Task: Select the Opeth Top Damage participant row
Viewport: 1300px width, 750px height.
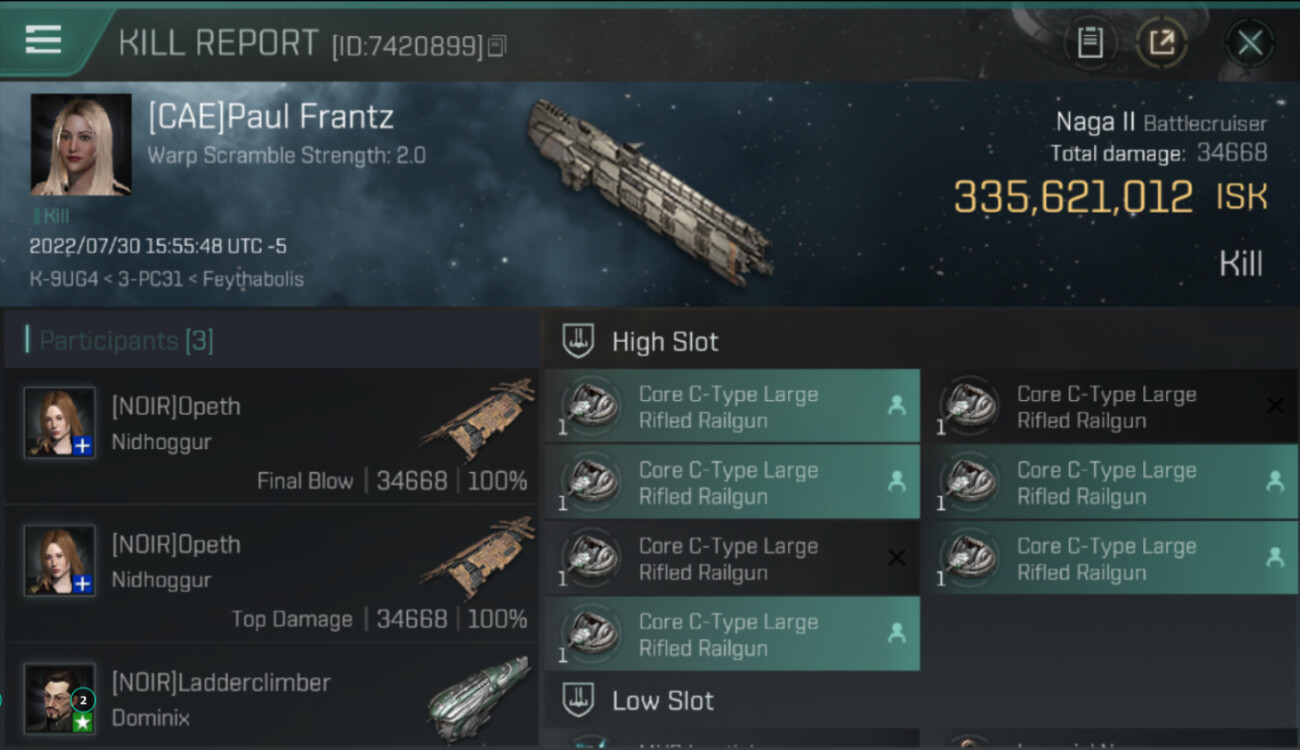Action: click(x=272, y=574)
